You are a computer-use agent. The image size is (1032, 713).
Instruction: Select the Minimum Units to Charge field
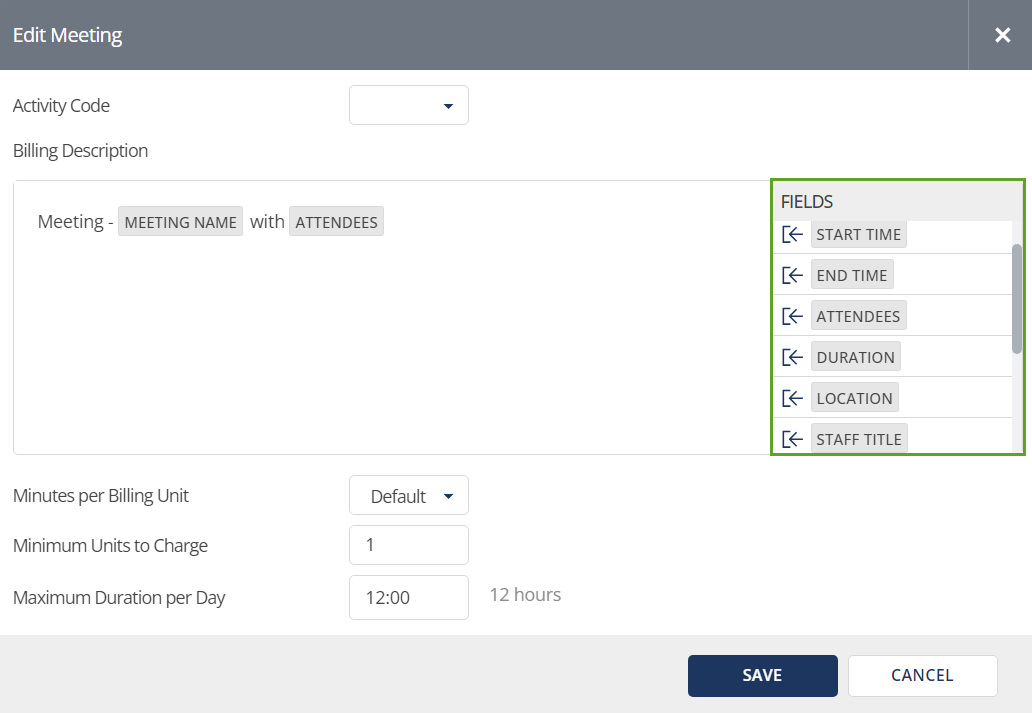click(x=408, y=545)
